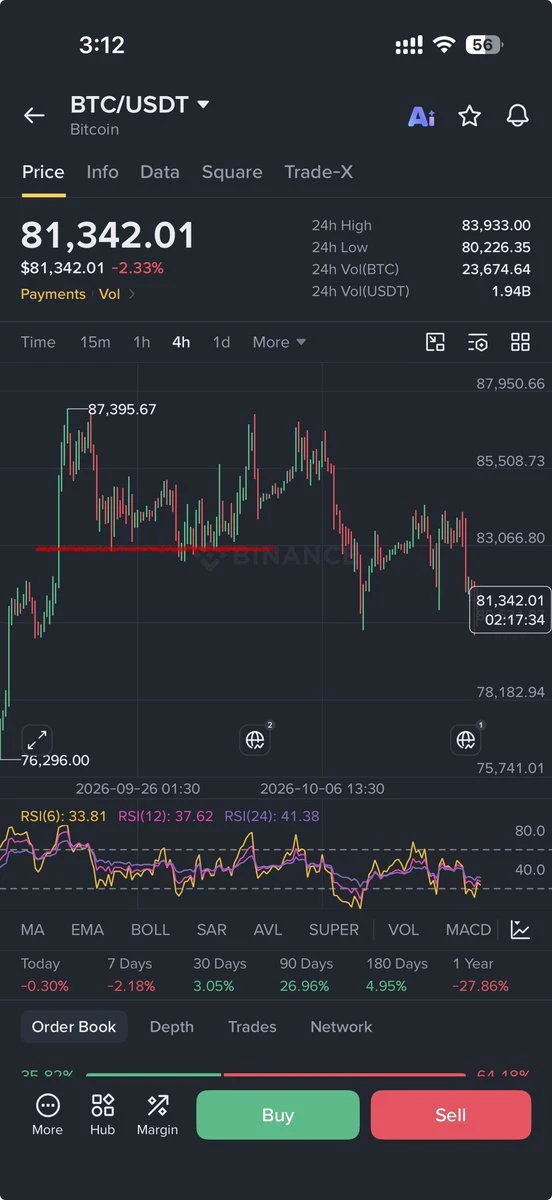
Task: Enable the BOLL indicator
Action: pyautogui.click(x=150, y=930)
